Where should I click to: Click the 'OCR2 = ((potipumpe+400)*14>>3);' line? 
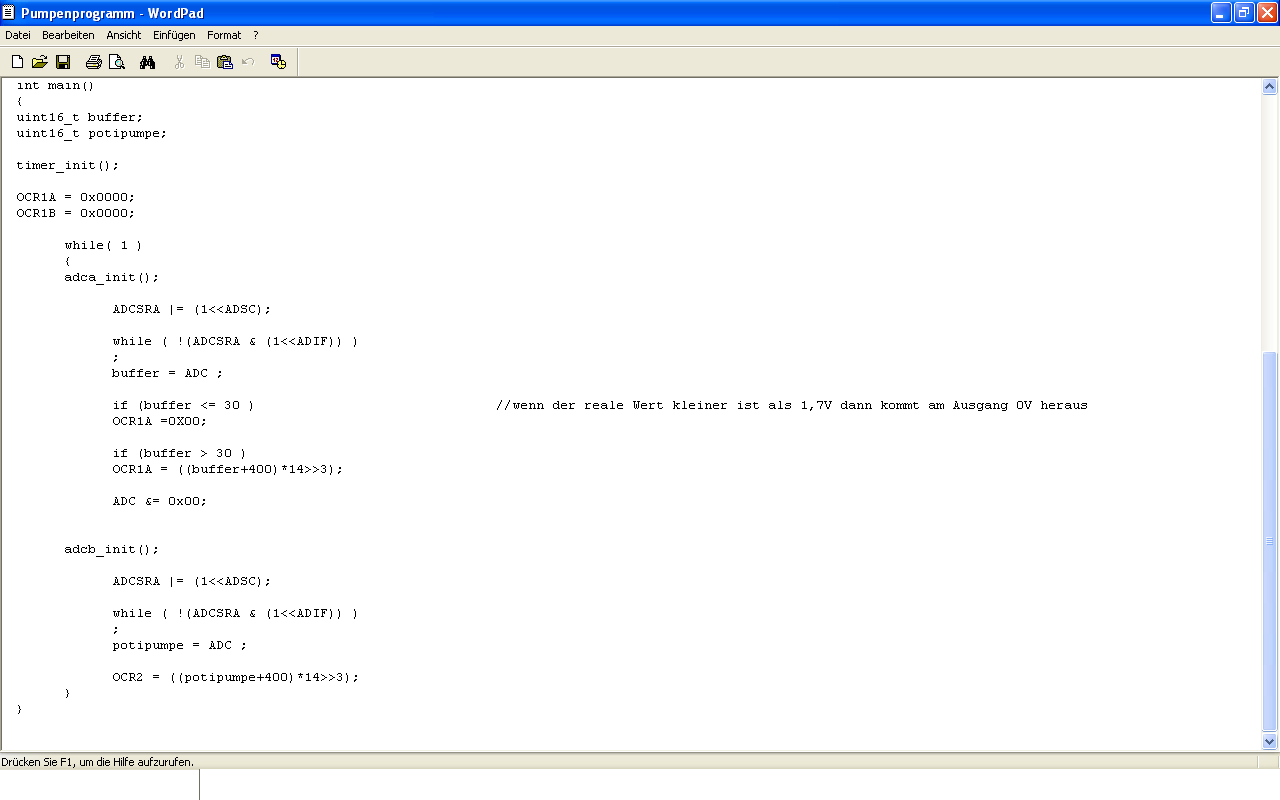point(235,677)
